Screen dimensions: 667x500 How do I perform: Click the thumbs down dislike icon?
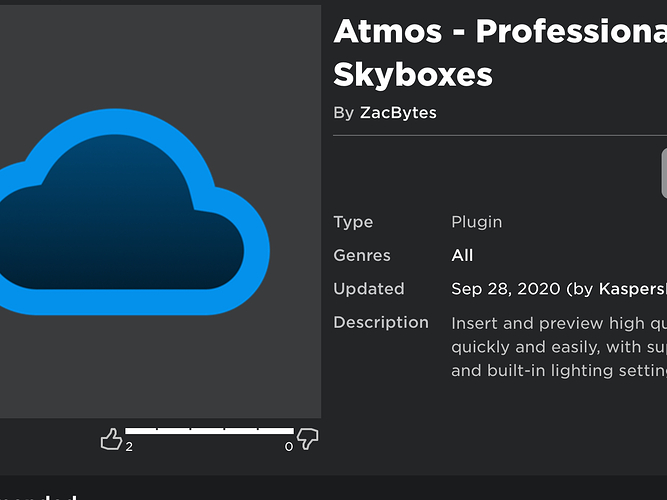(x=308, y=438)
